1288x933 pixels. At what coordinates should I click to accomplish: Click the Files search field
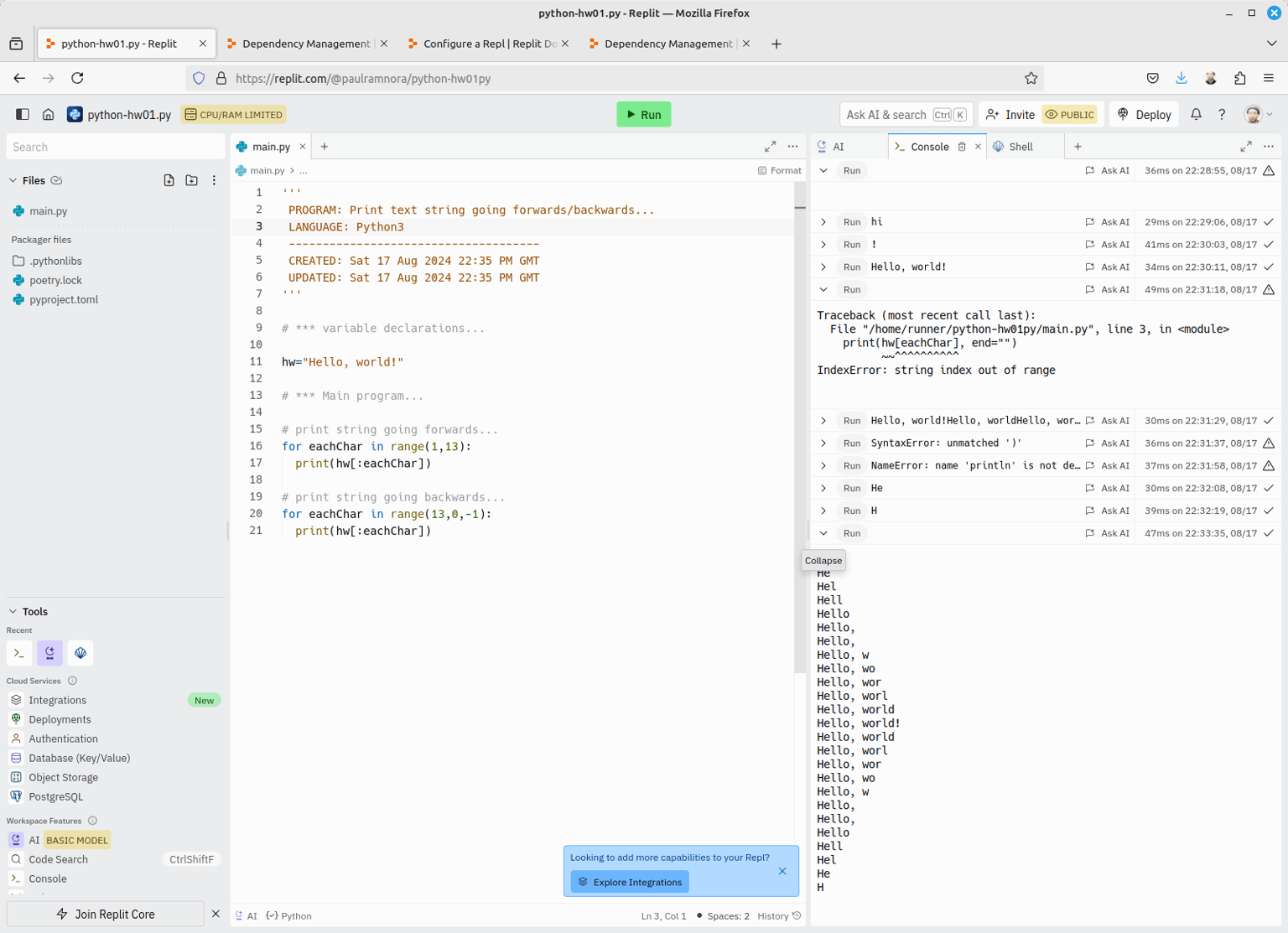pyautogui.click(x=116, y=147)
